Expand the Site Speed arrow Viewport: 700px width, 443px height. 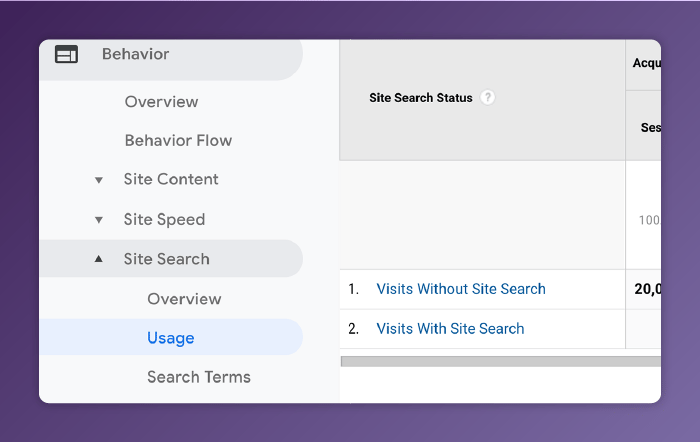click(x=98, y=220)
